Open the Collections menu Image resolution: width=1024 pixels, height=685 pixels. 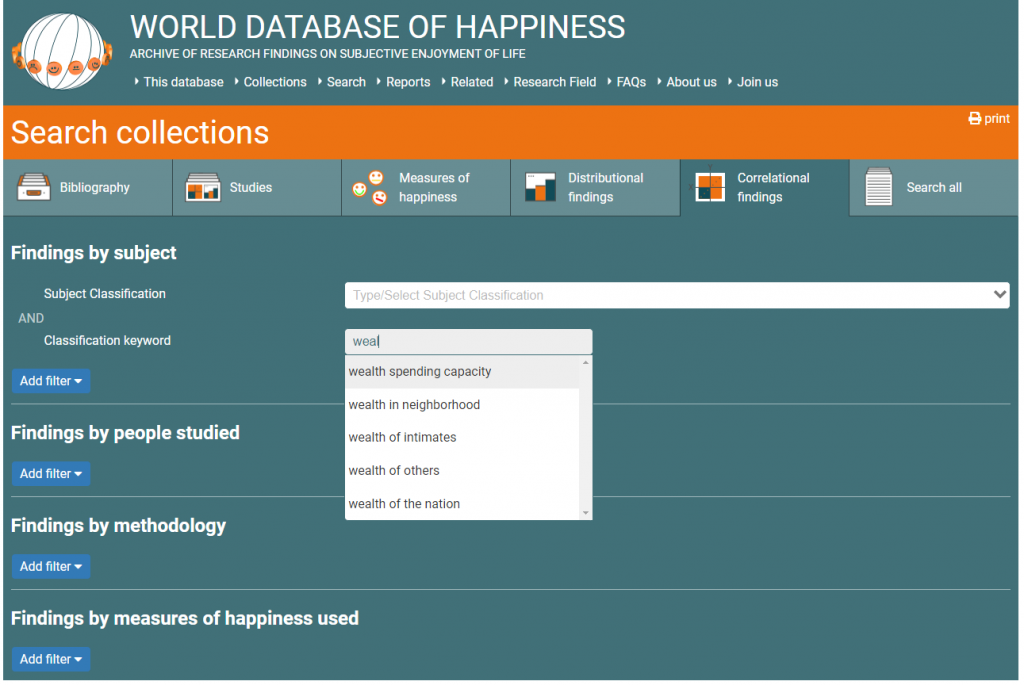pyautogui.click(x=275, y=82)
